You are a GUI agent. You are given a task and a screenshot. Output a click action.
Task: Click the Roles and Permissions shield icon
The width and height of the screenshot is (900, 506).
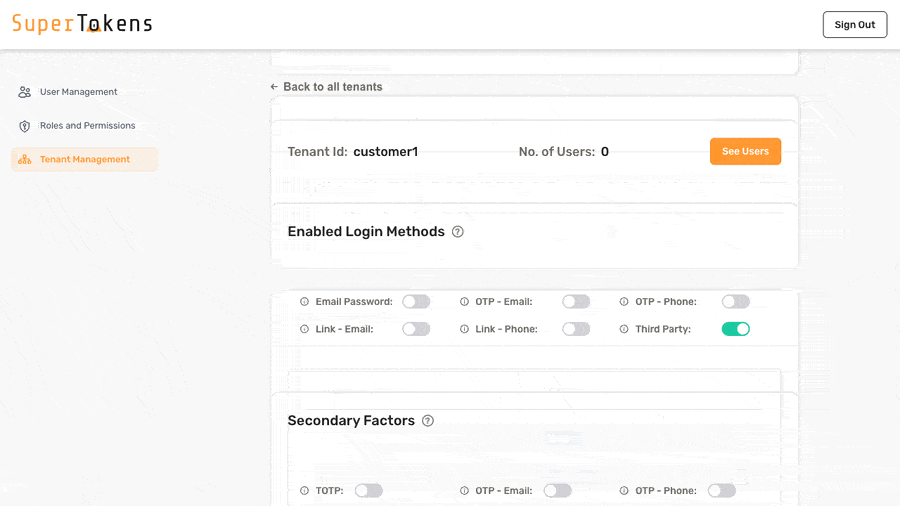[25, 126]
